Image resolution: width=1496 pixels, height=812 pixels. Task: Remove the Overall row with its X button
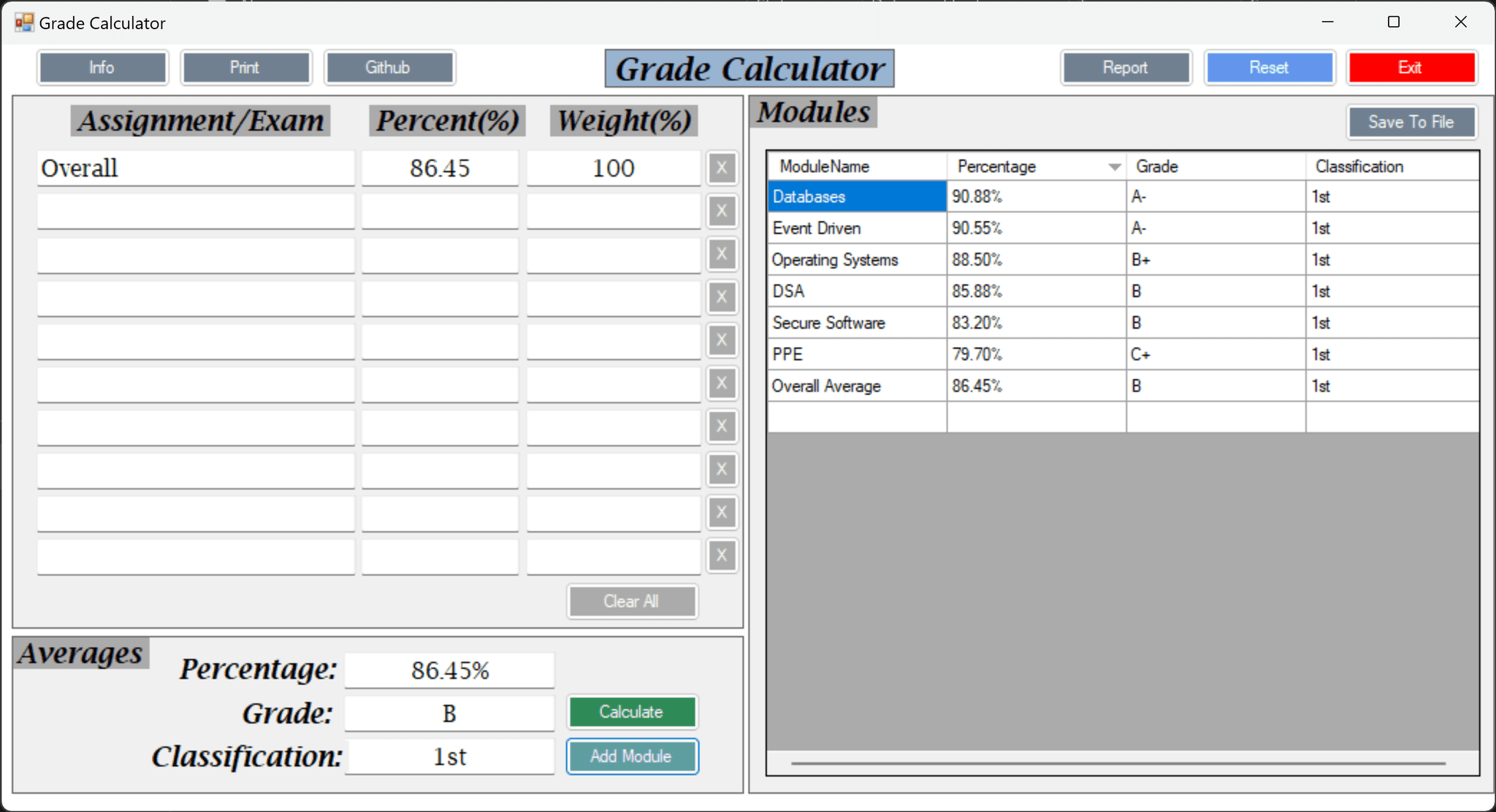[722, 168]
